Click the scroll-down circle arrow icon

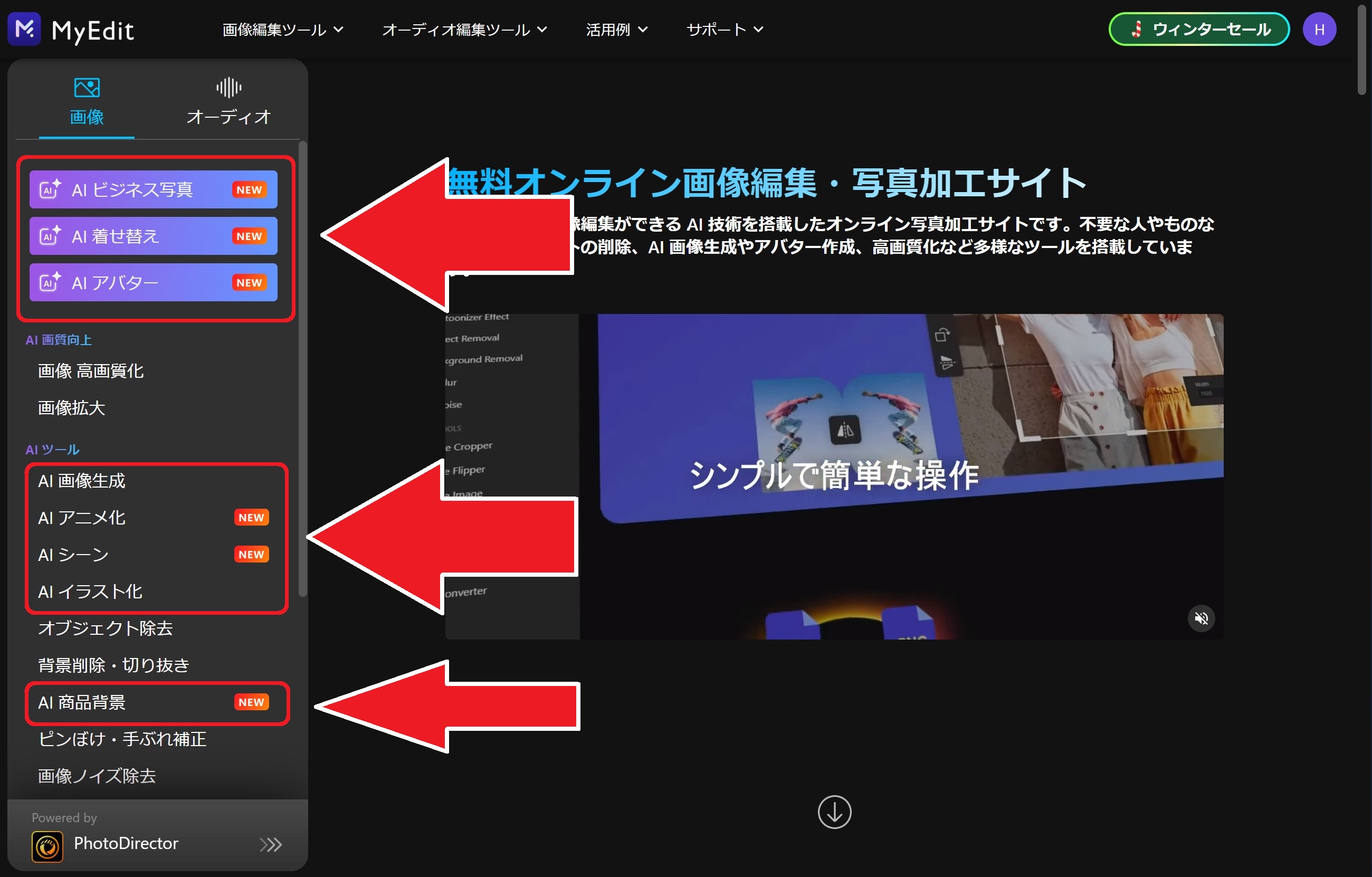(834, 812)
